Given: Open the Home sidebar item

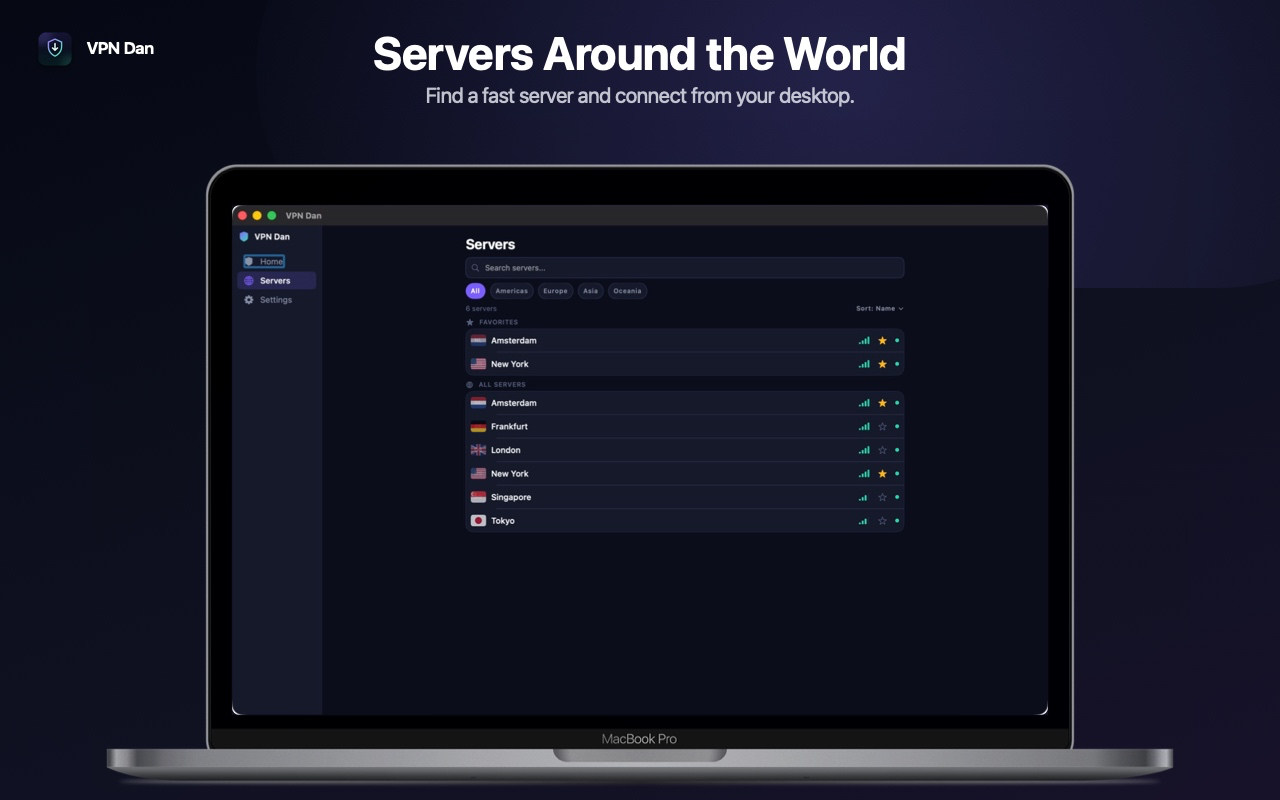Looking at the screenshot, I should (264, 261).
